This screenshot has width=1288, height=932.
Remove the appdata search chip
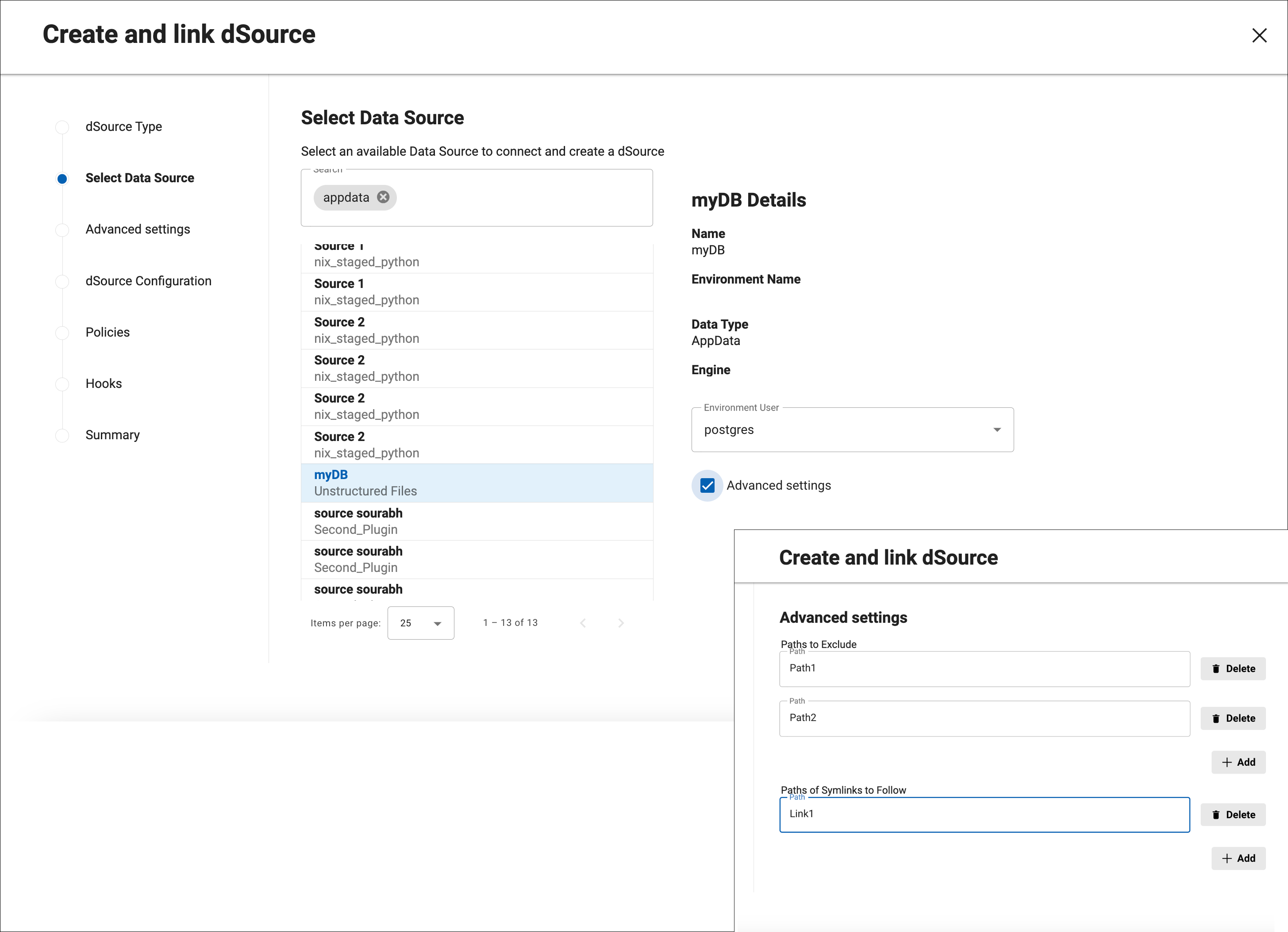click(x=383, y=197)
